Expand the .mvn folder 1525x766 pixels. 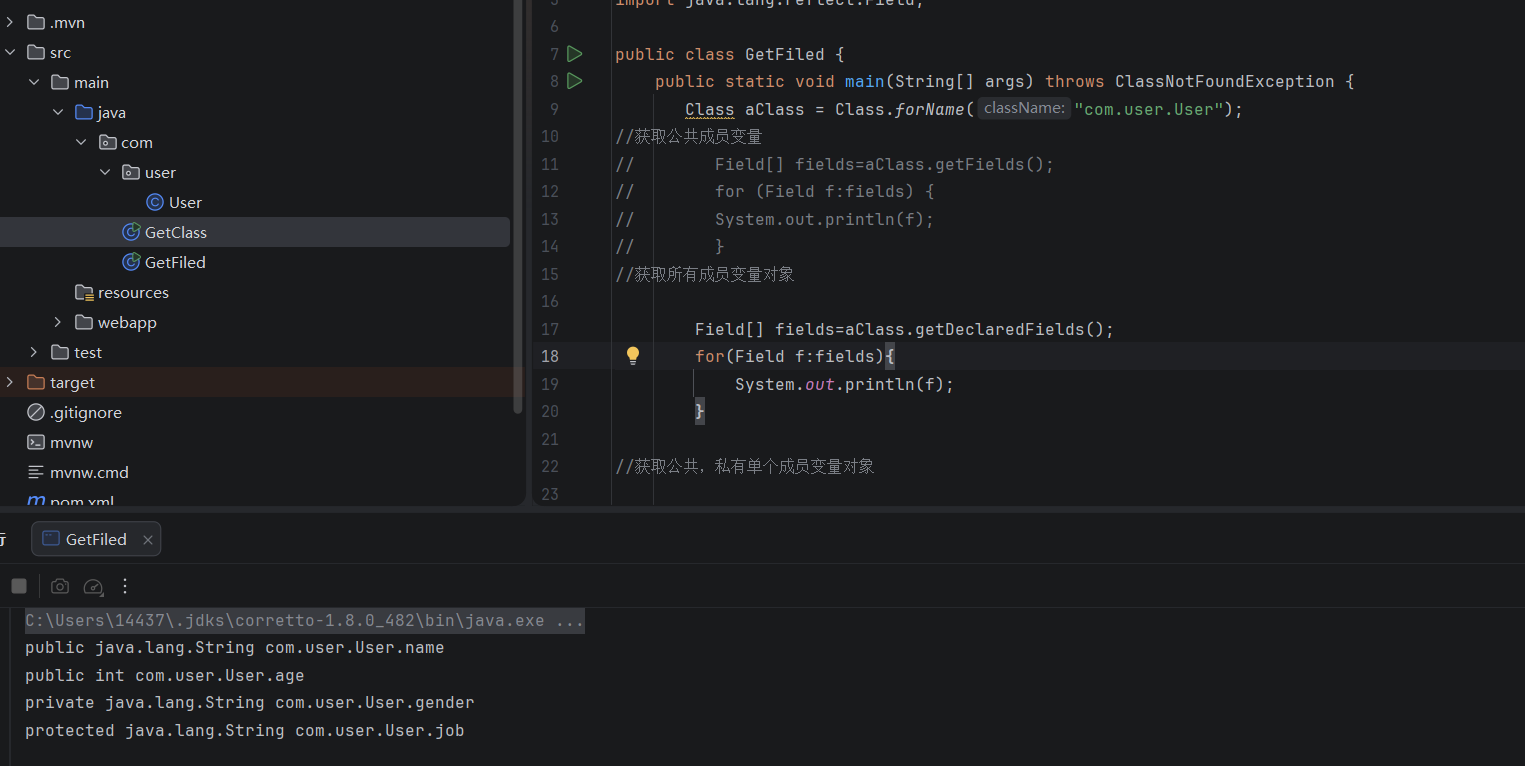click(10, 22)
